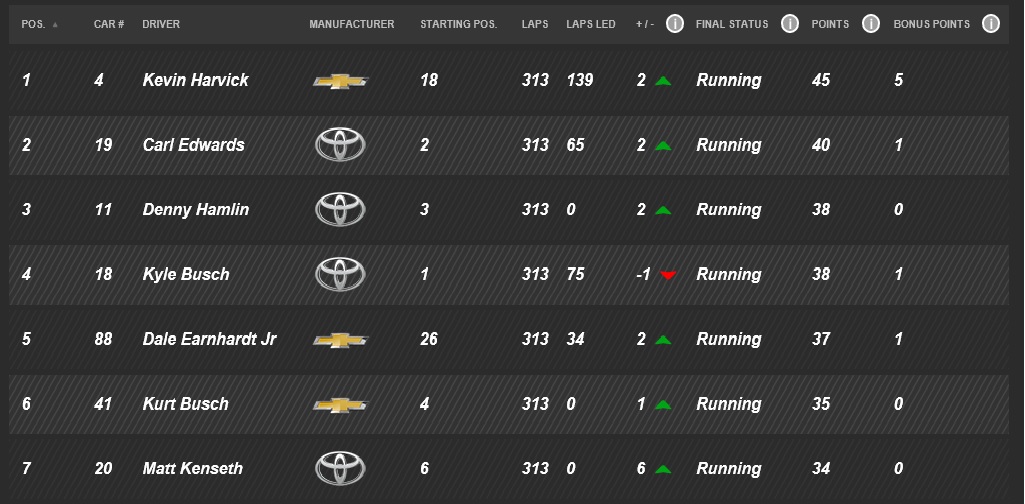Select driver name Kurt Busch
1025x504 pixels.
pyautogui.click(x=186, y=404)
